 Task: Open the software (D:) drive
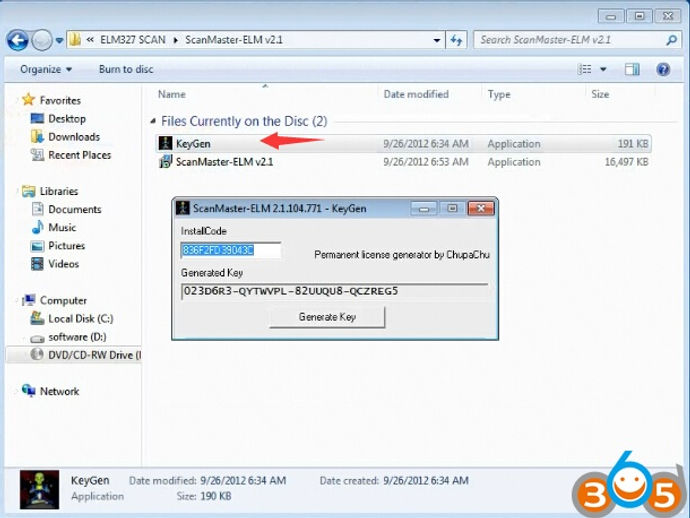point(77,337)
